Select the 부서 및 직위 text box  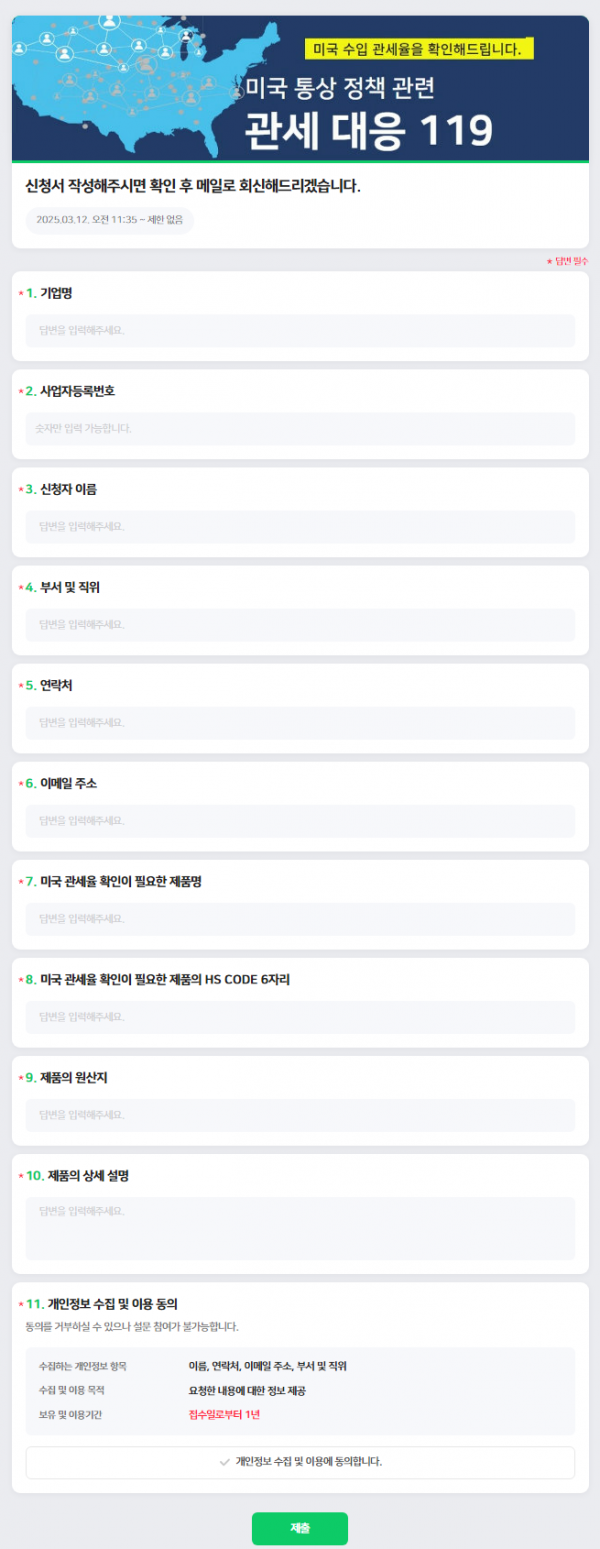300,624
